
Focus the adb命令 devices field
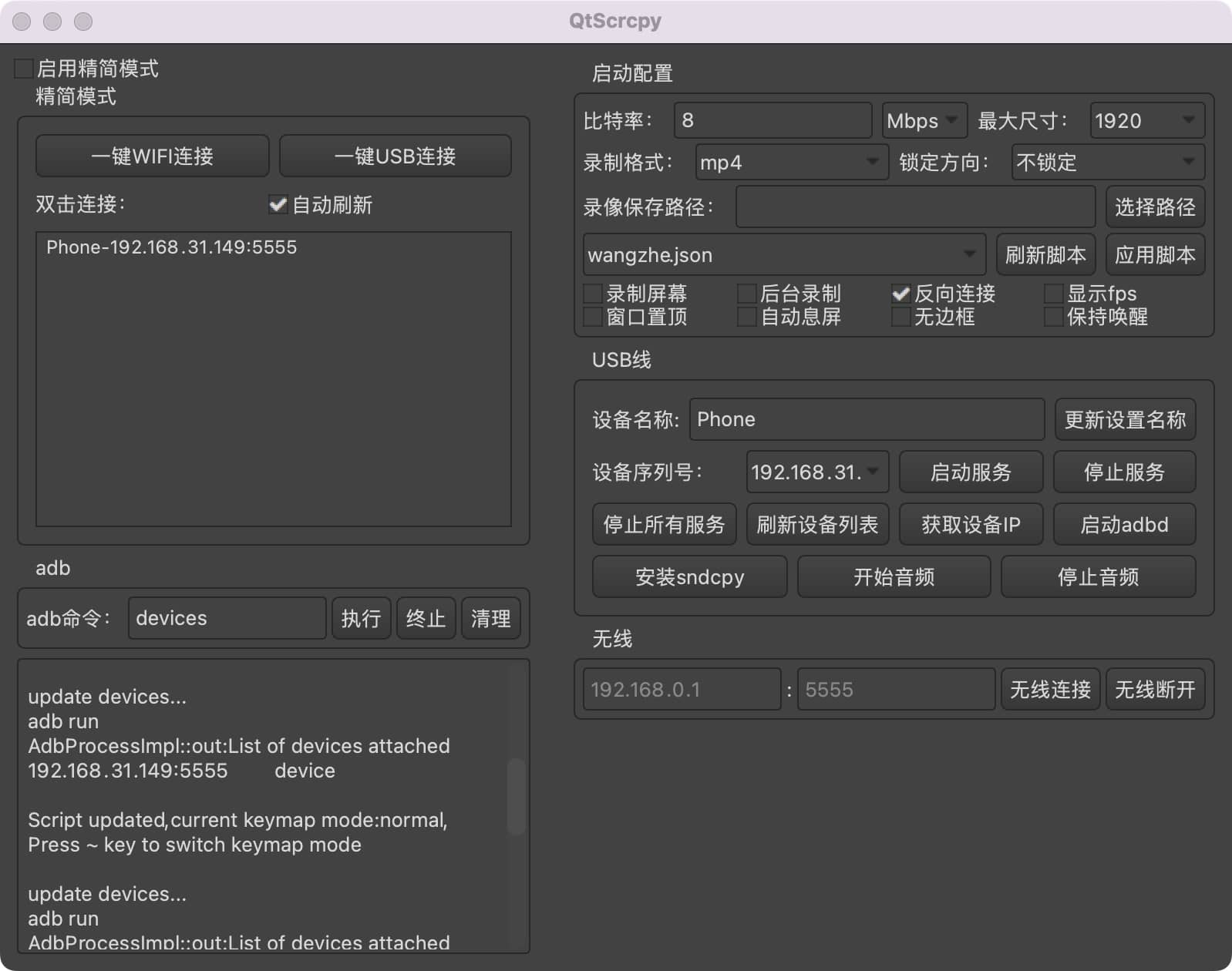(227, 618)
